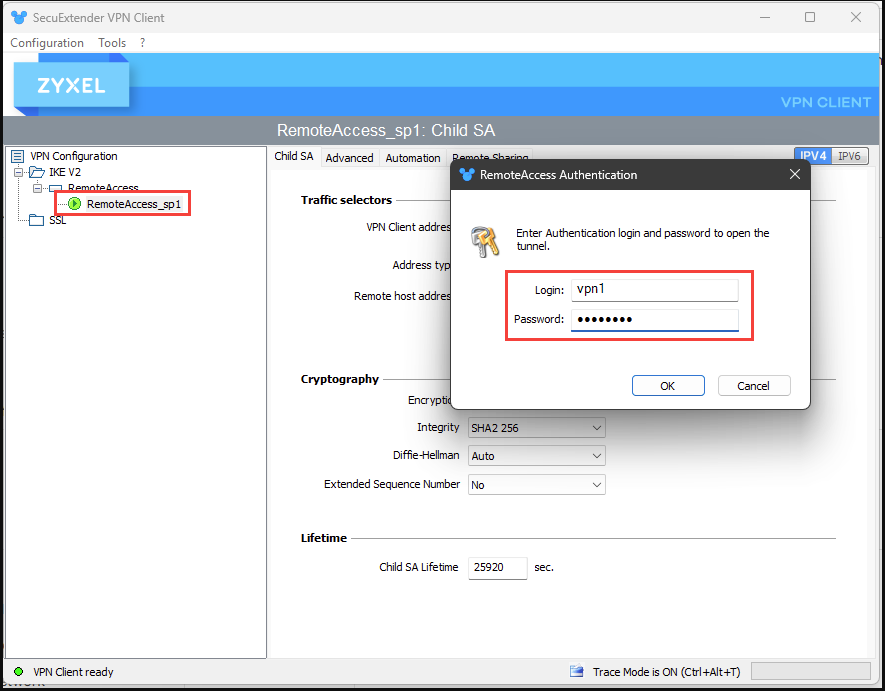Select the IKE V2 tree item
This screenshot has height=691, width=885.
click(65, 172)
